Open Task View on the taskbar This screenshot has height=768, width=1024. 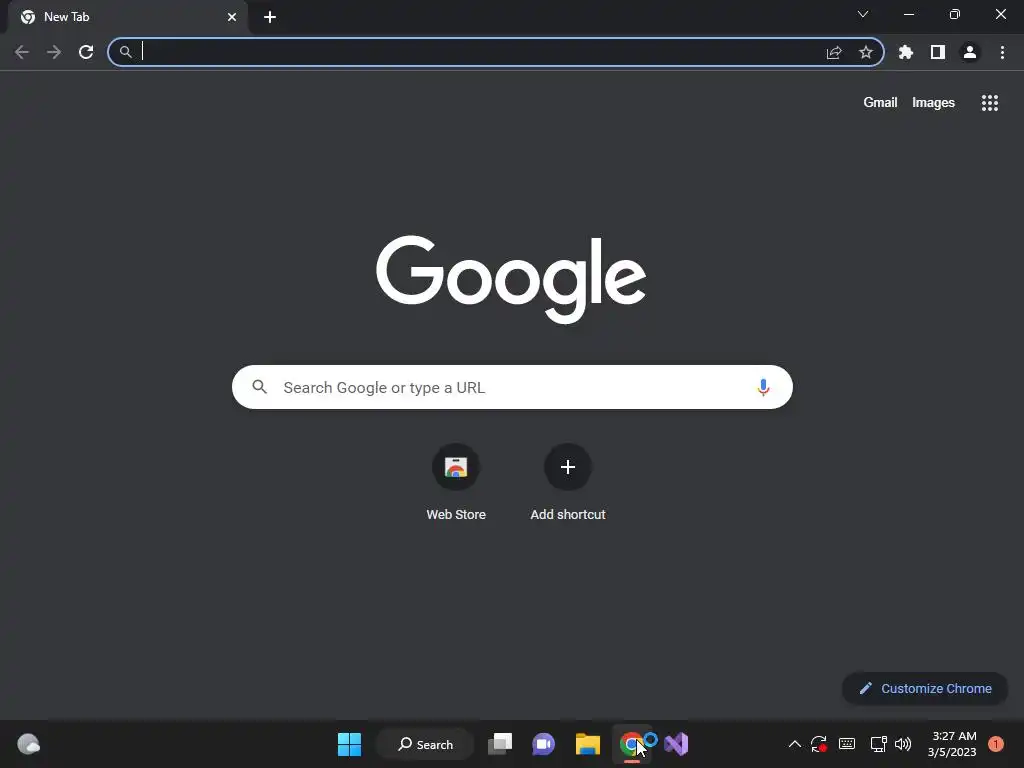click(500, 744)
